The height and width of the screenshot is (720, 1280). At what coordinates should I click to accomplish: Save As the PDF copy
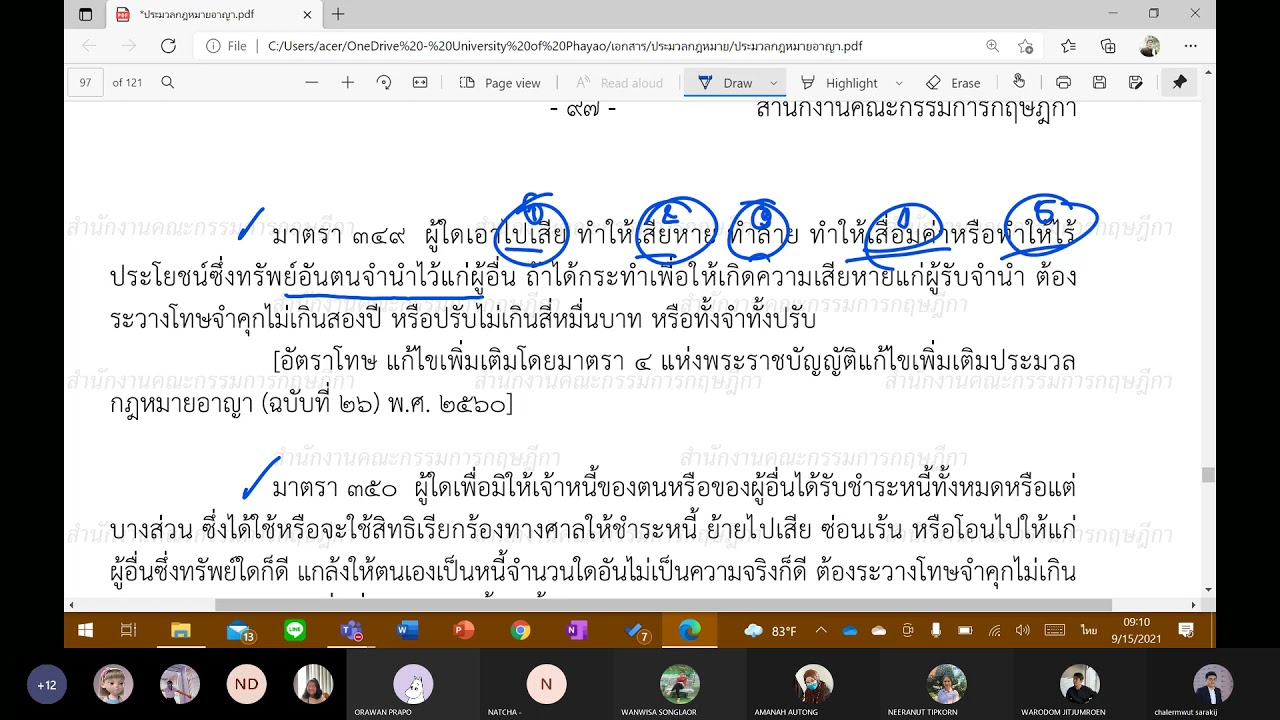[1135, 83]
